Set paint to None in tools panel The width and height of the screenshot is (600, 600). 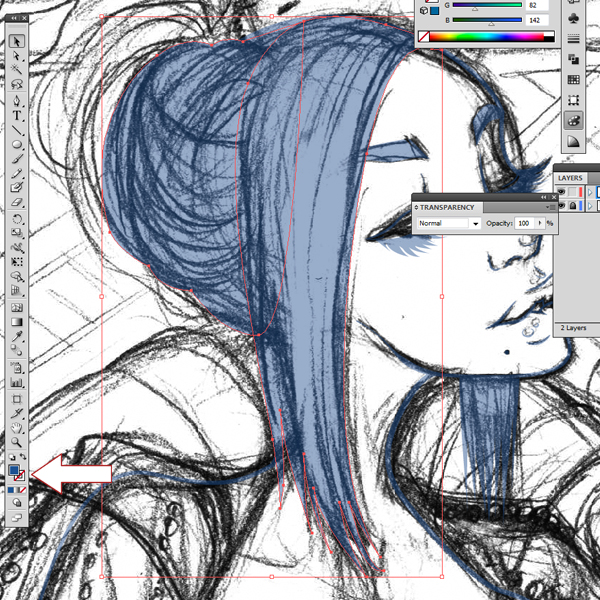click(23, 490)
